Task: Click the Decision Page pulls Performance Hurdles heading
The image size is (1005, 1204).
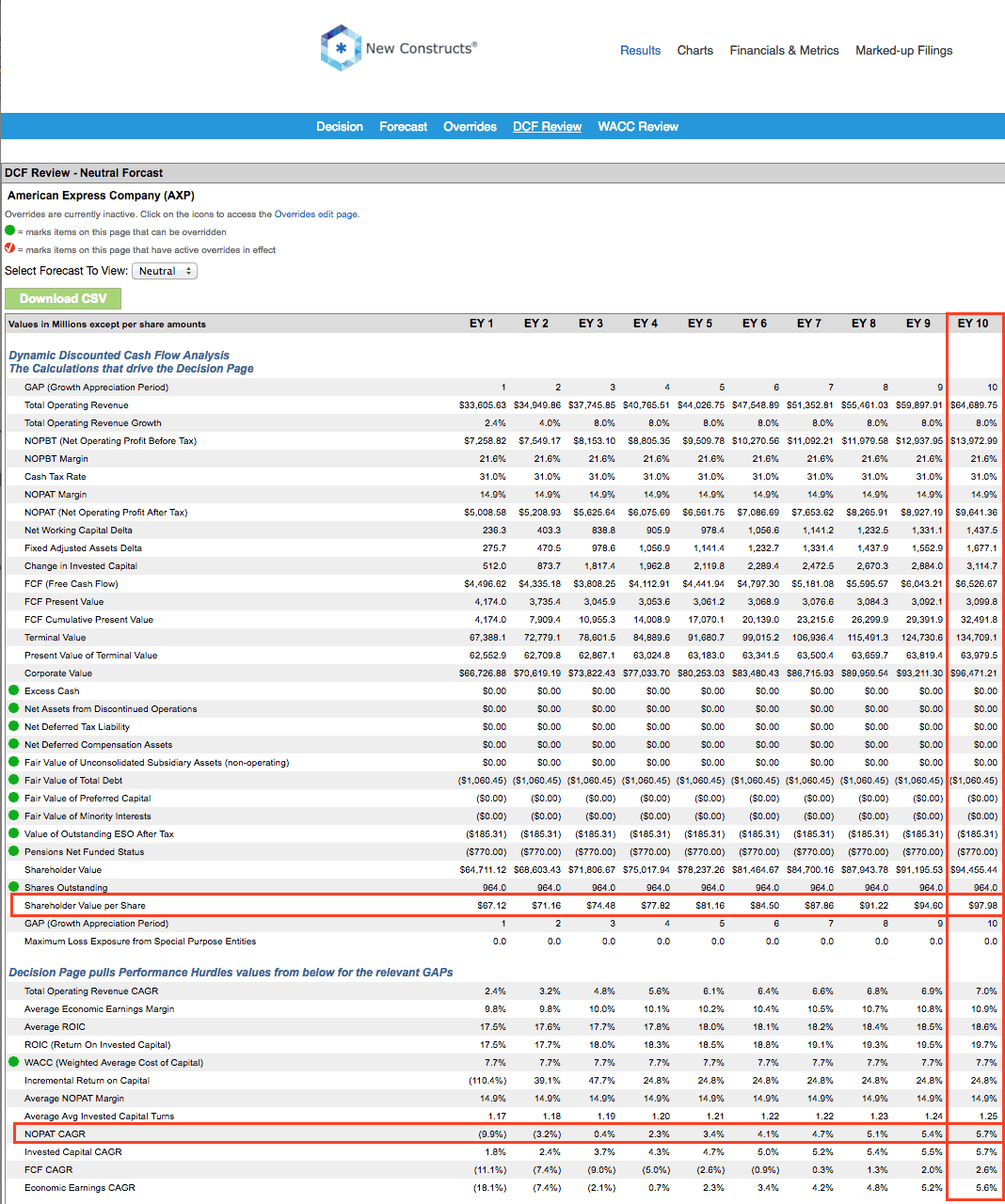Action: [x=231, y=973]
